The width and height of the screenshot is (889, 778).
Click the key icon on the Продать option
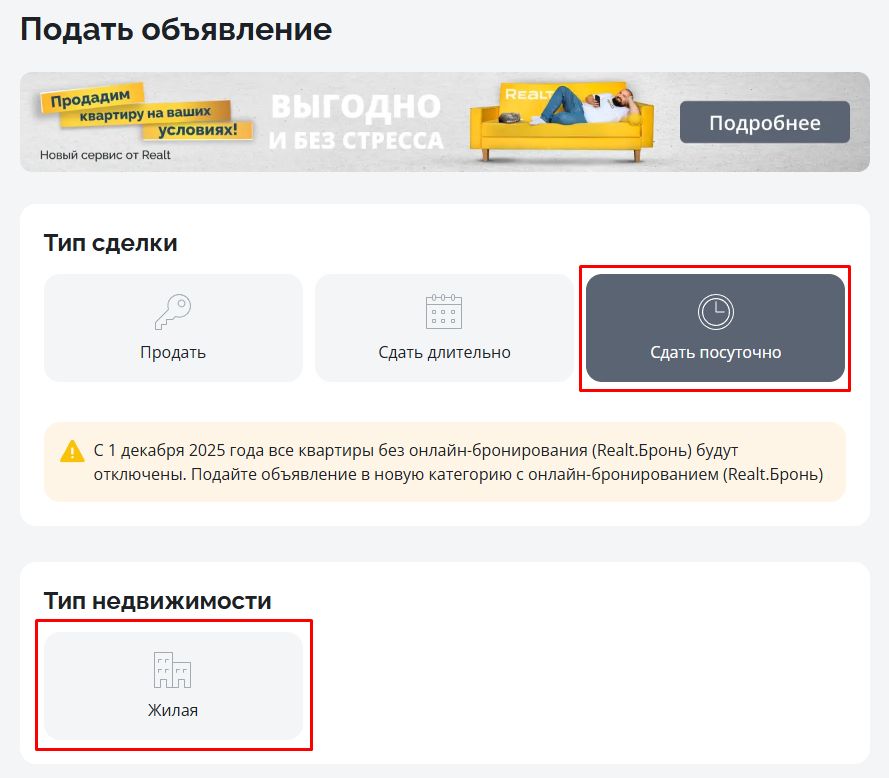coord(173,313)
